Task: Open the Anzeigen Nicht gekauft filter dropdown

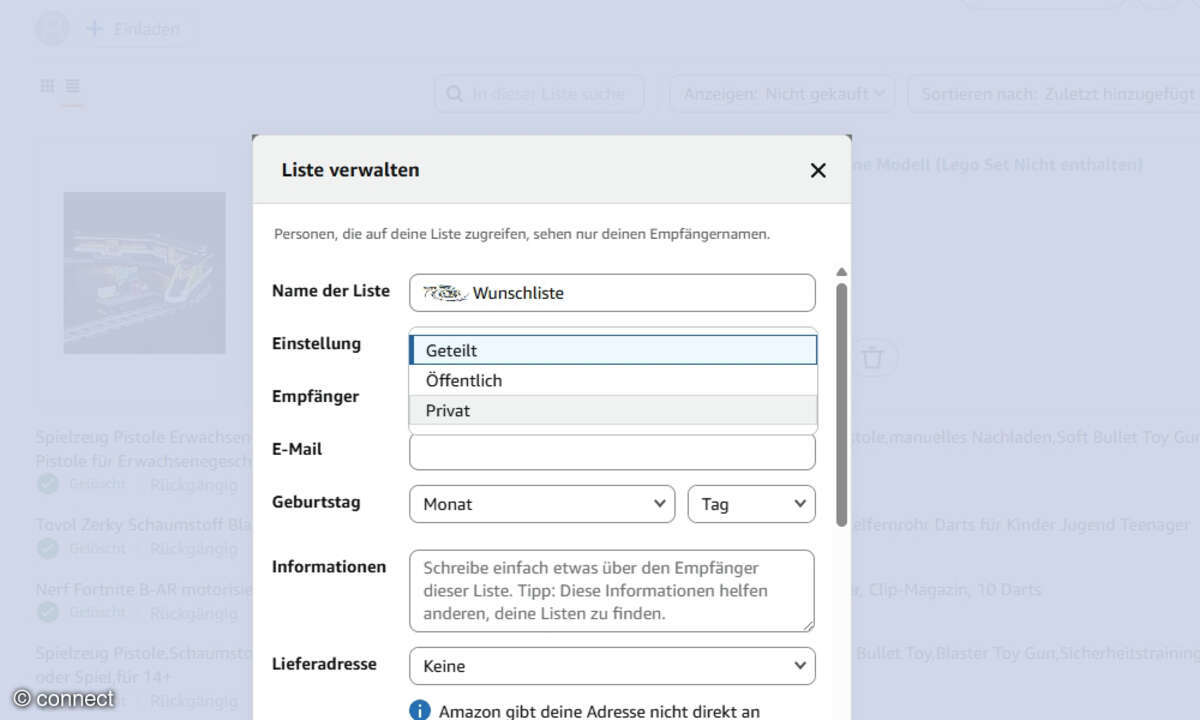Action: coord(781,93)
